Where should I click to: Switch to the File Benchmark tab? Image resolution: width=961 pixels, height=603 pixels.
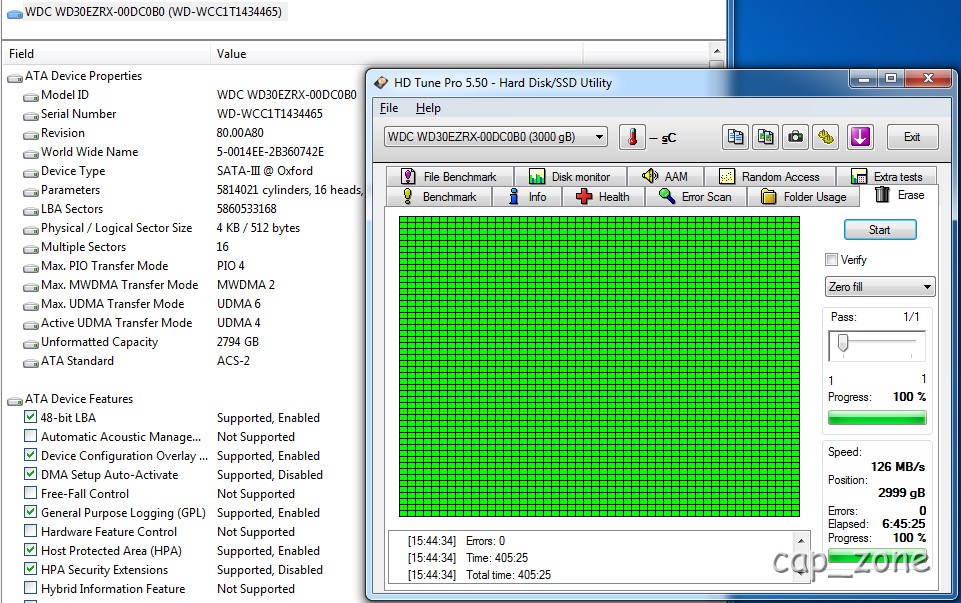450,176
